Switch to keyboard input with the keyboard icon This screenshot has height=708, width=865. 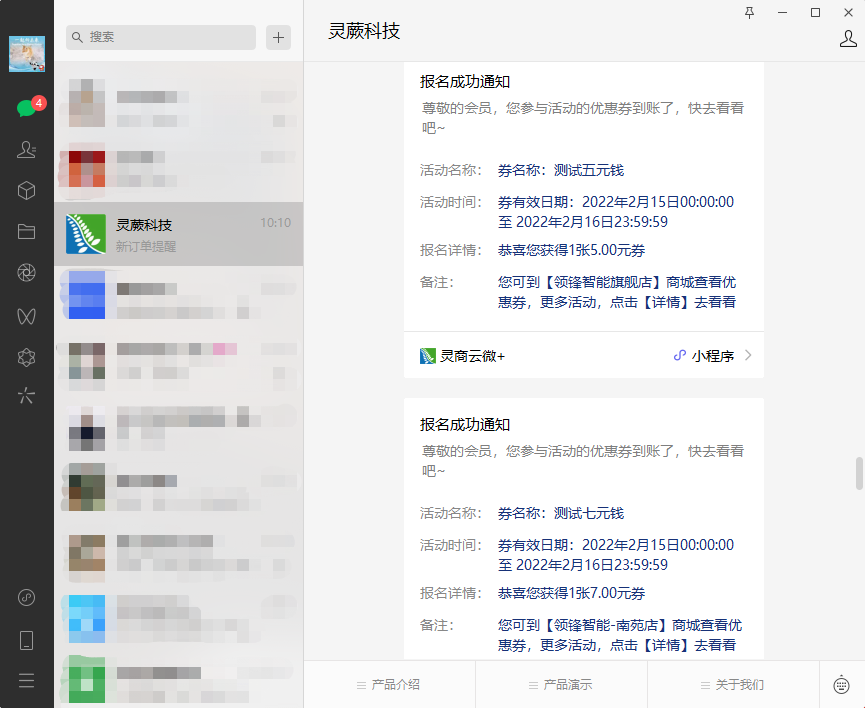[x=841, y=685]
